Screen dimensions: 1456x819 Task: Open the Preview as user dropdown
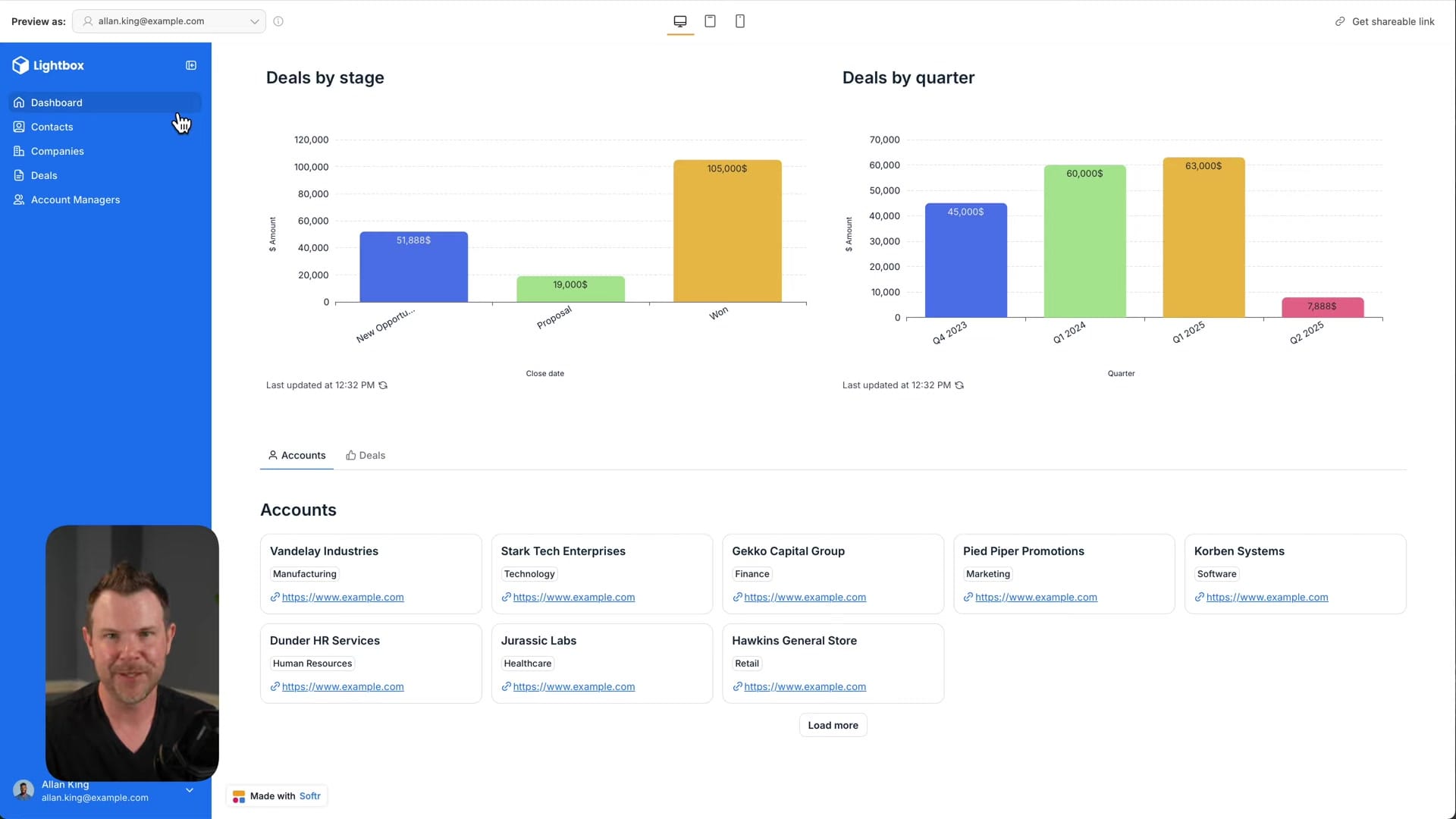(x=169, y=21)
